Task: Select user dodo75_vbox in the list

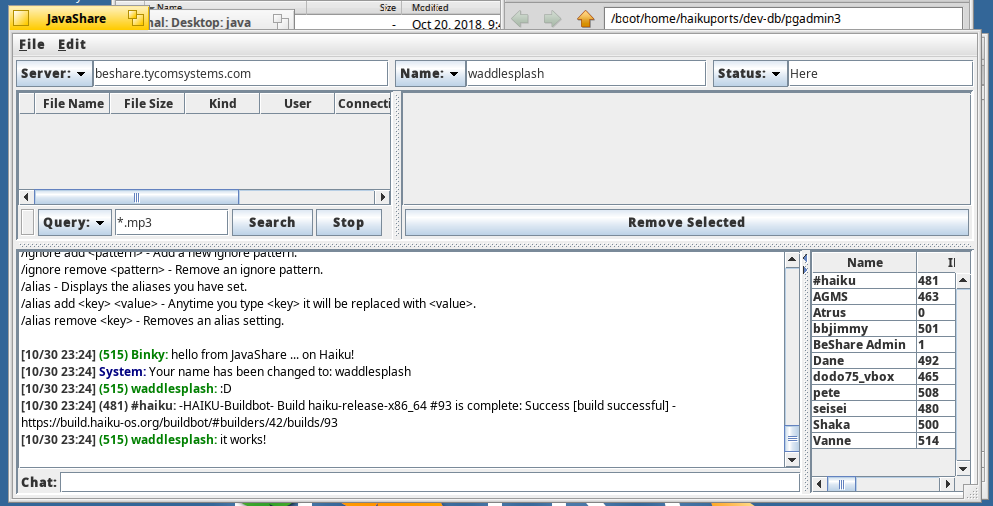Action: pyautogui.click(x=864, y=377)
